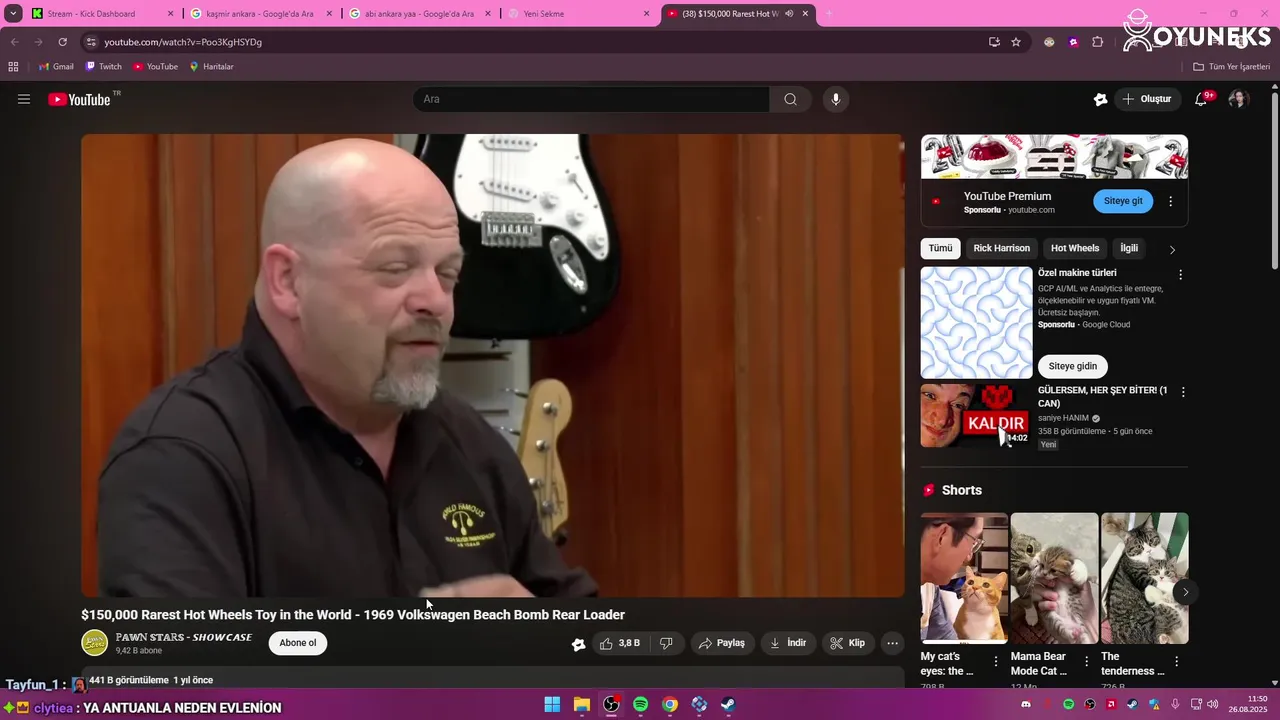This screenshot has width=1280, height=720.
Task: Open a new Chrome tab plus
Action: coord(828,14)
